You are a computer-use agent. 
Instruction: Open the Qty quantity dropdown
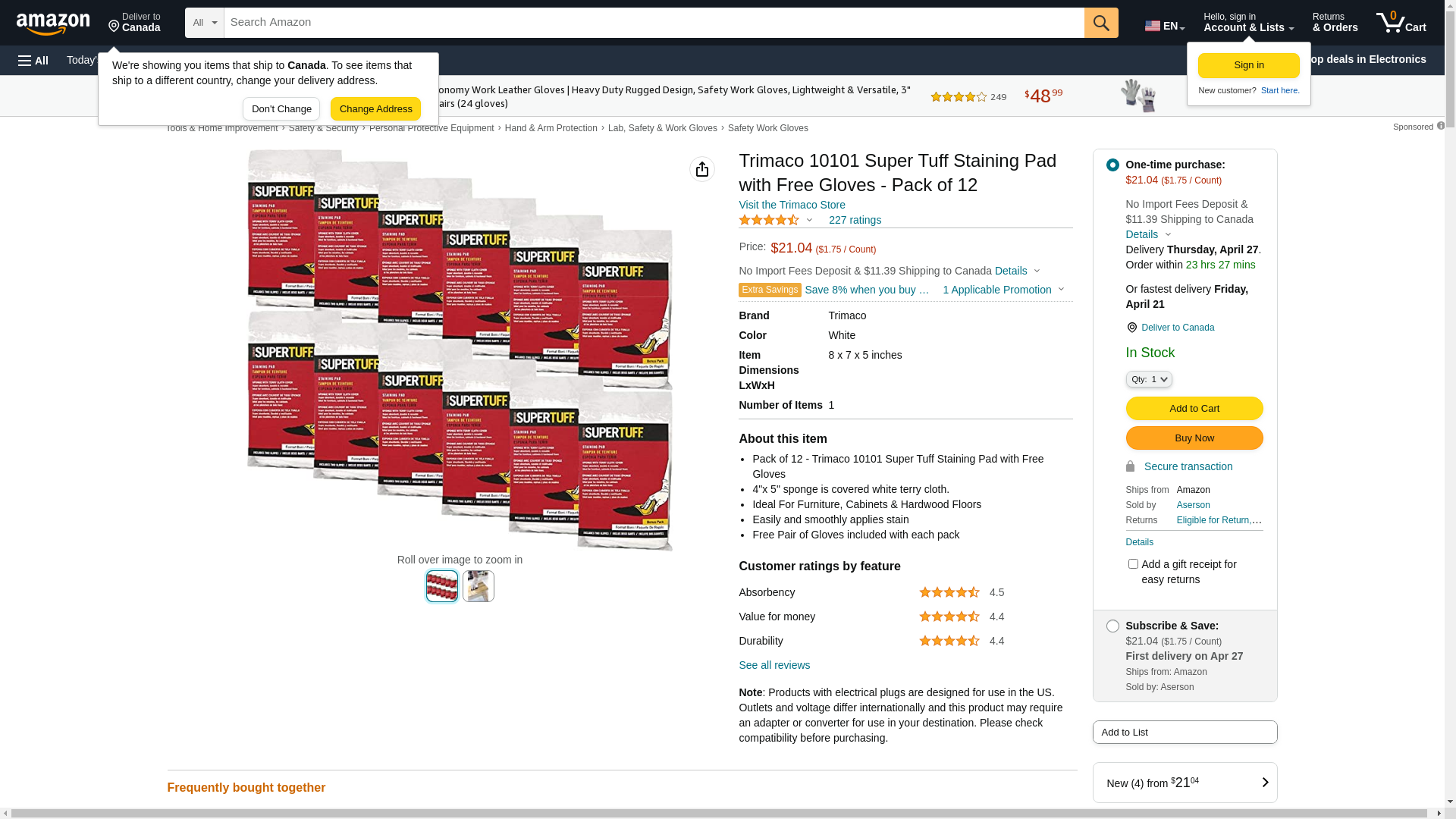coord(1149,379)
